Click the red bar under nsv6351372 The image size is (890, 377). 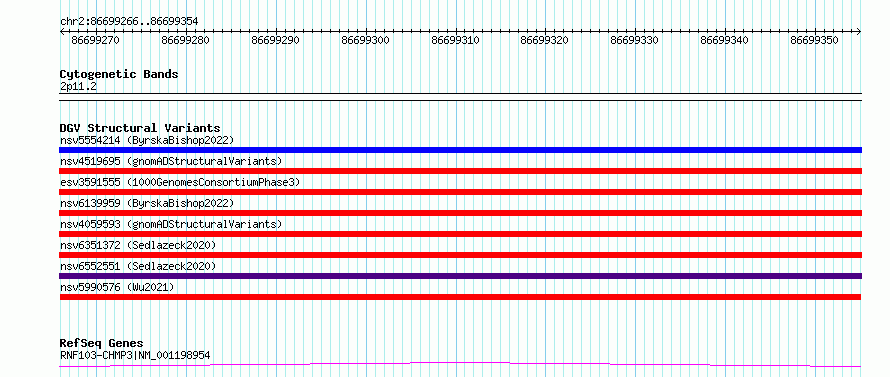[x=460, y=255]
